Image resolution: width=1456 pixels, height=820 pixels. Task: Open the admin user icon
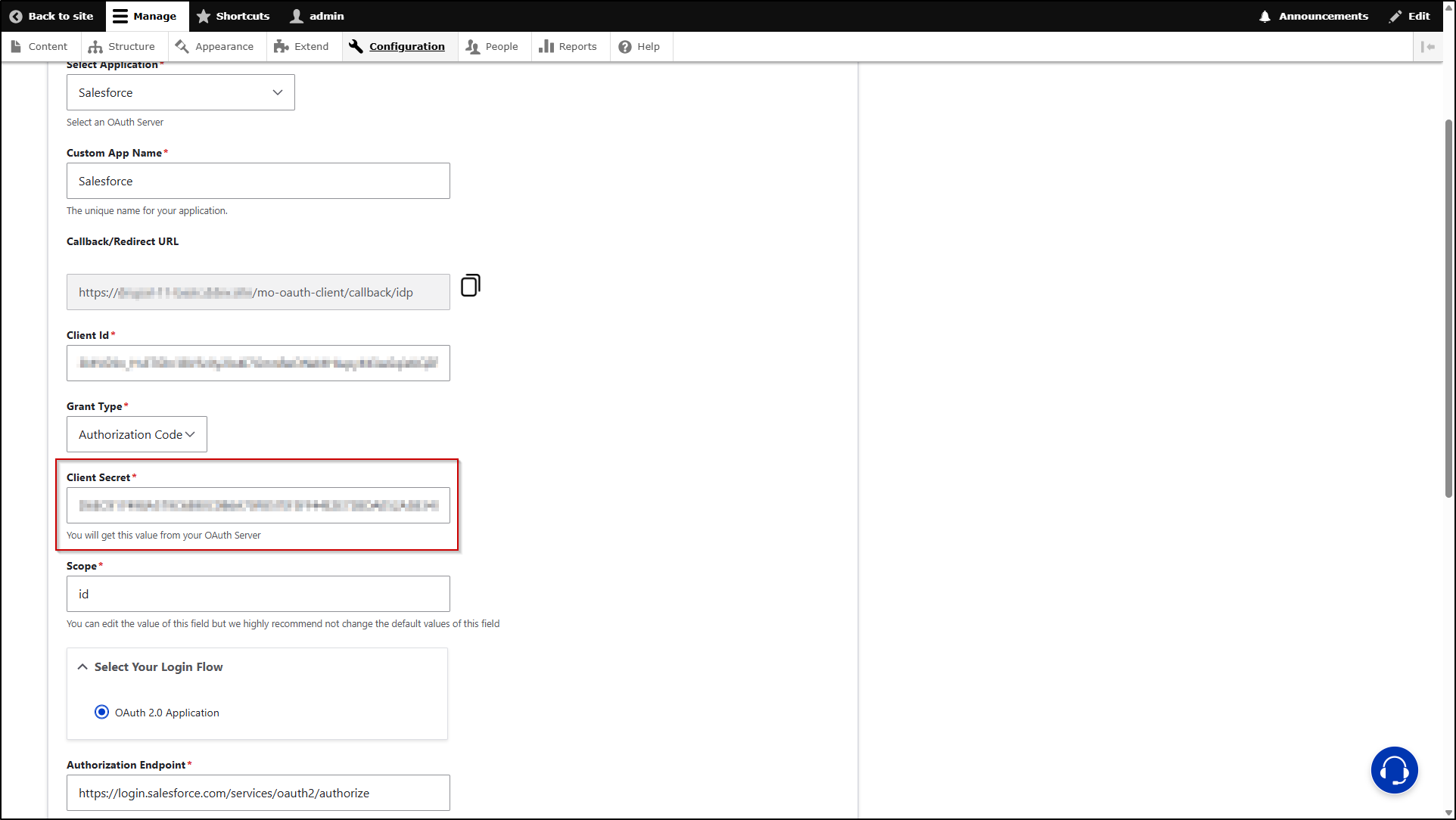pos(295,15)
